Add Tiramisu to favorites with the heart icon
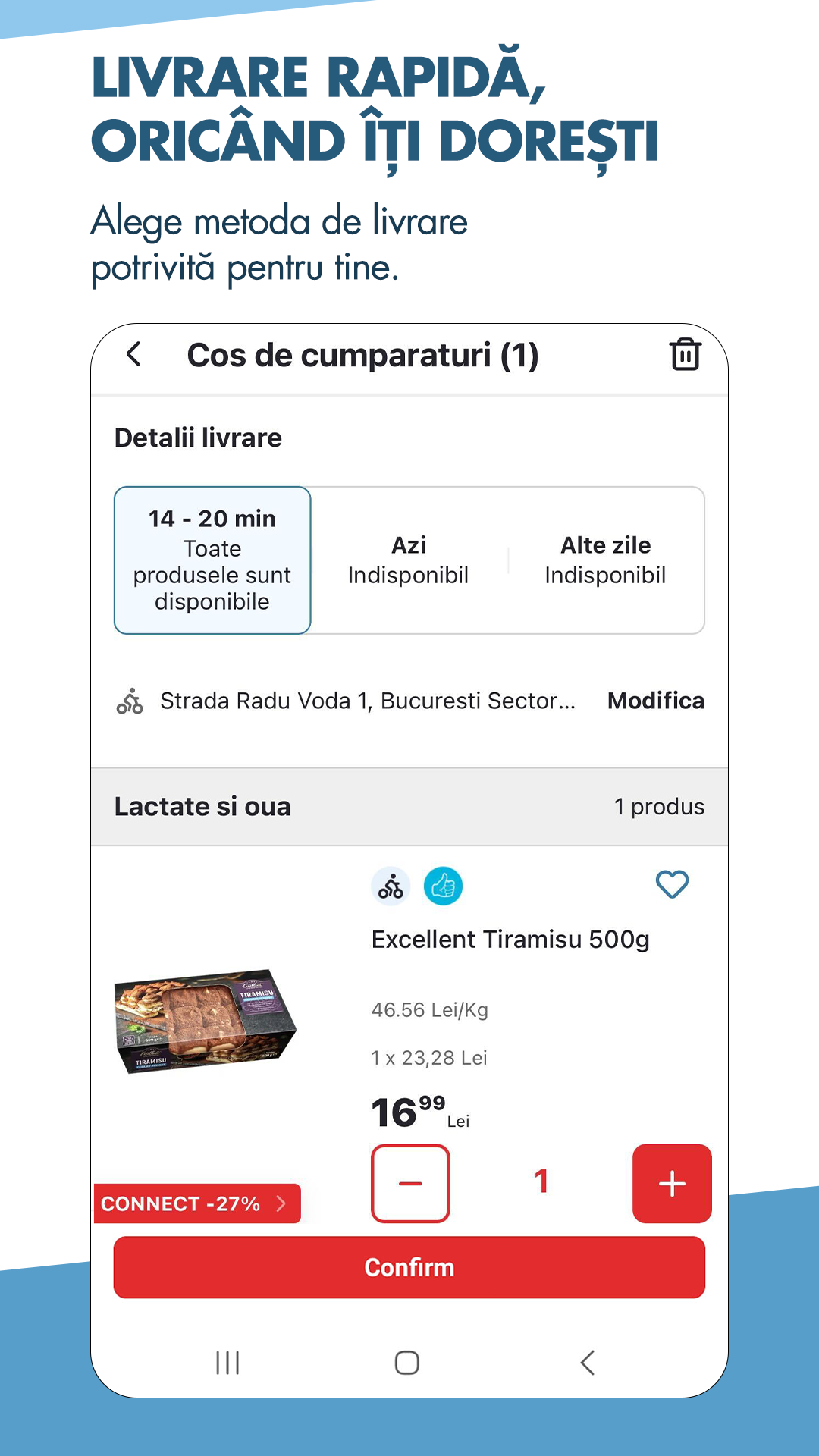Image resolution: width=819 pixels, height=1456 pixels. click(672, 884)
